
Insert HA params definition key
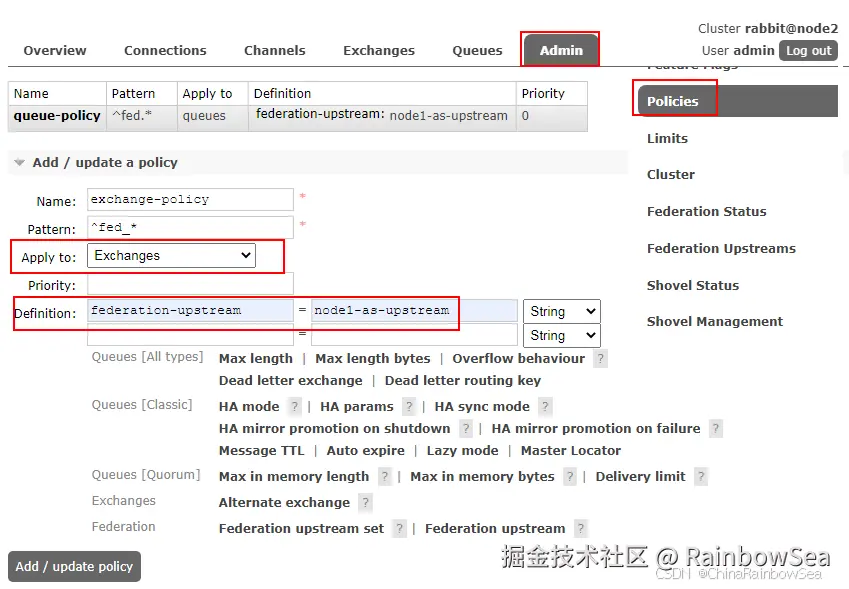pos(356,407)
